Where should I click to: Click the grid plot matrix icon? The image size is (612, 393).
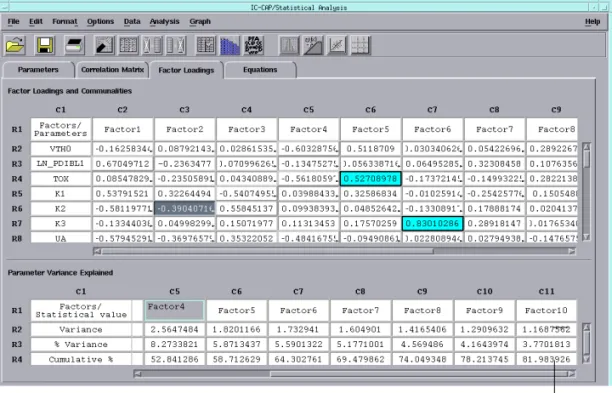(361, 45)
